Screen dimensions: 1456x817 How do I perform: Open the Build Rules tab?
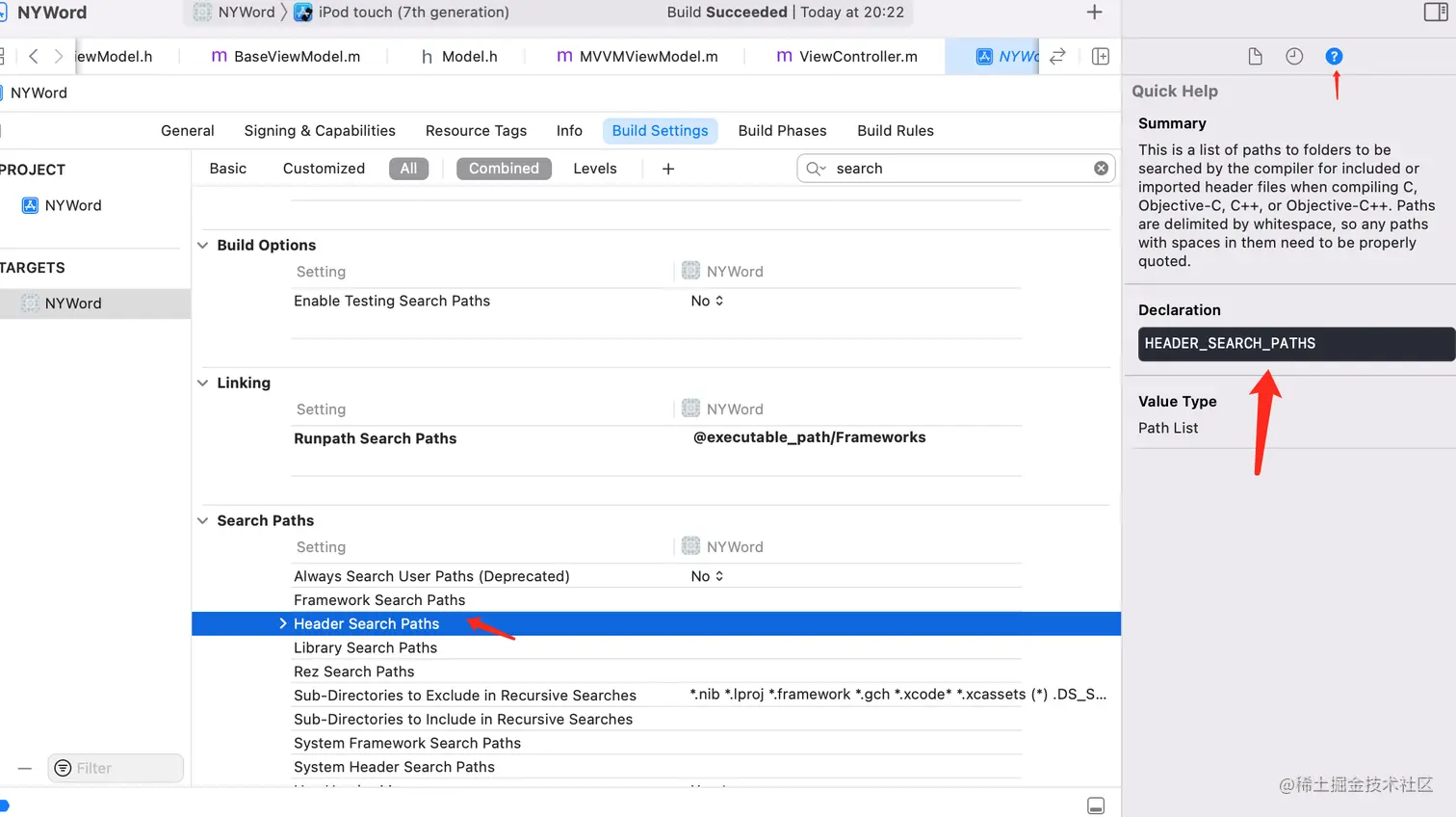coord(896,131)
